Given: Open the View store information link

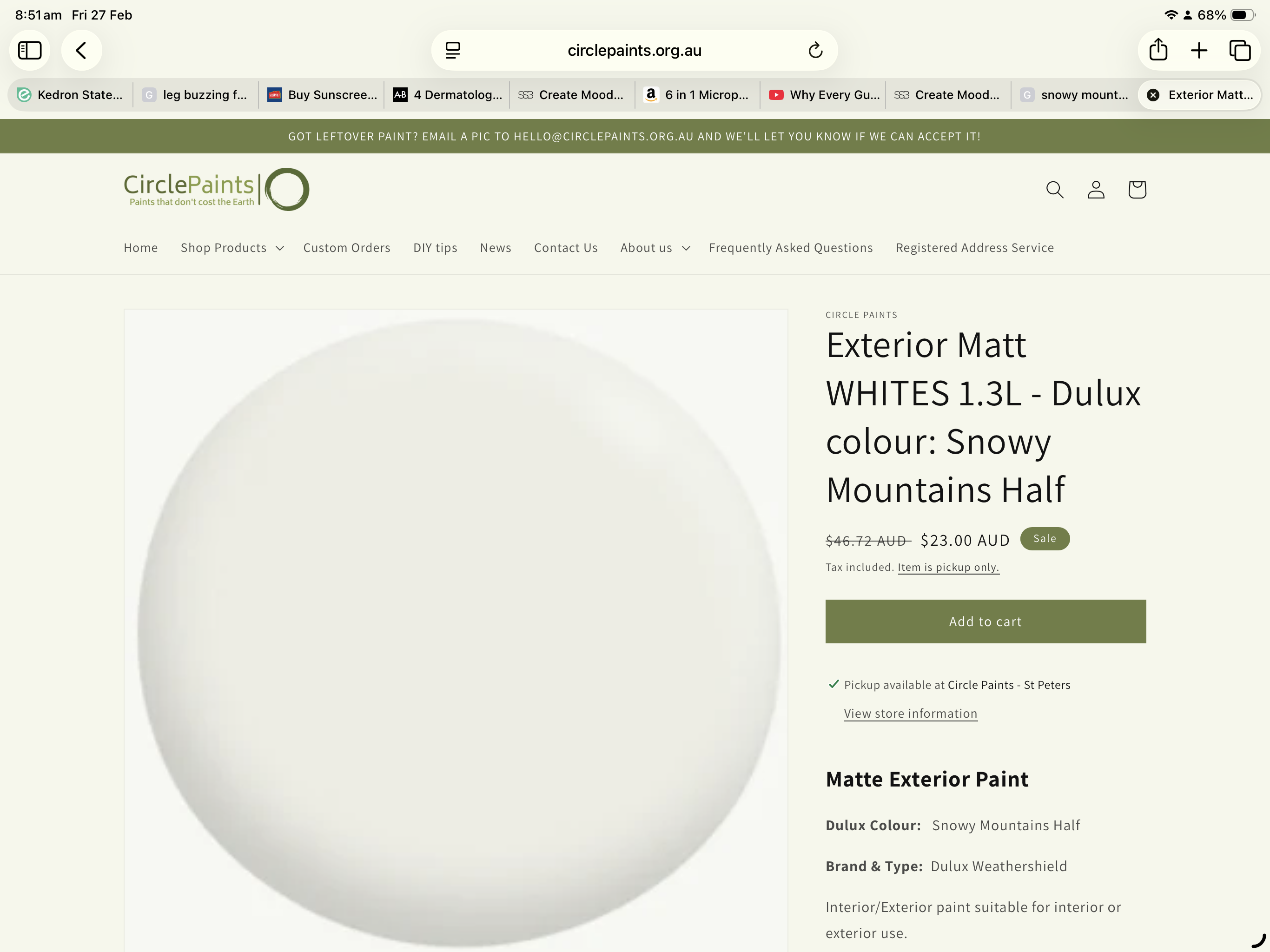Looking at the screenshot, I should coord(911,713).
